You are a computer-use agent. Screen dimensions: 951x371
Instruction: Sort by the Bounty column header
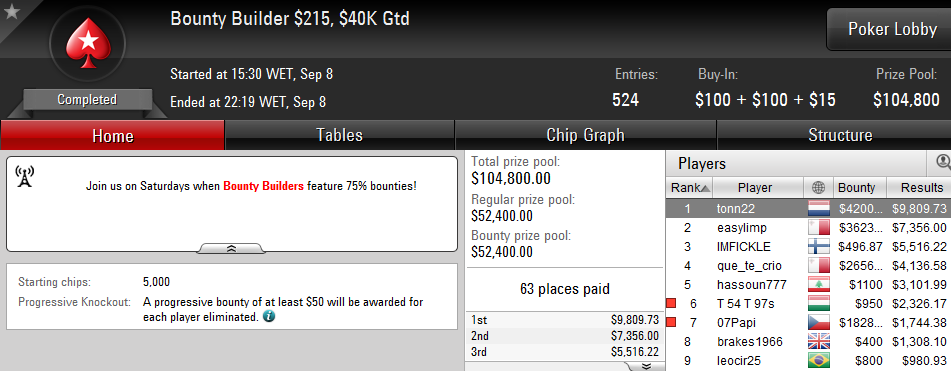[860, 188]
